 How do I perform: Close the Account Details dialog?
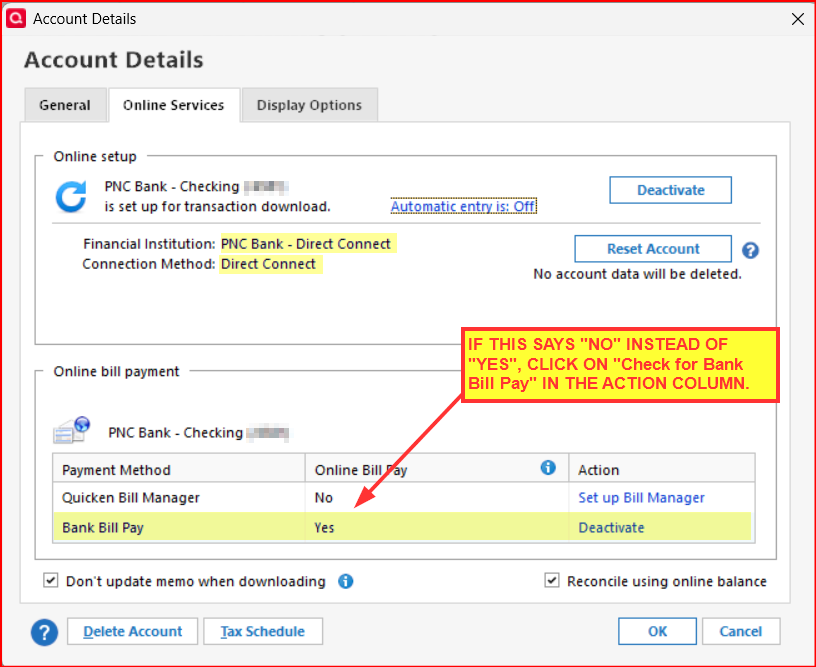(x=797, y=19)
